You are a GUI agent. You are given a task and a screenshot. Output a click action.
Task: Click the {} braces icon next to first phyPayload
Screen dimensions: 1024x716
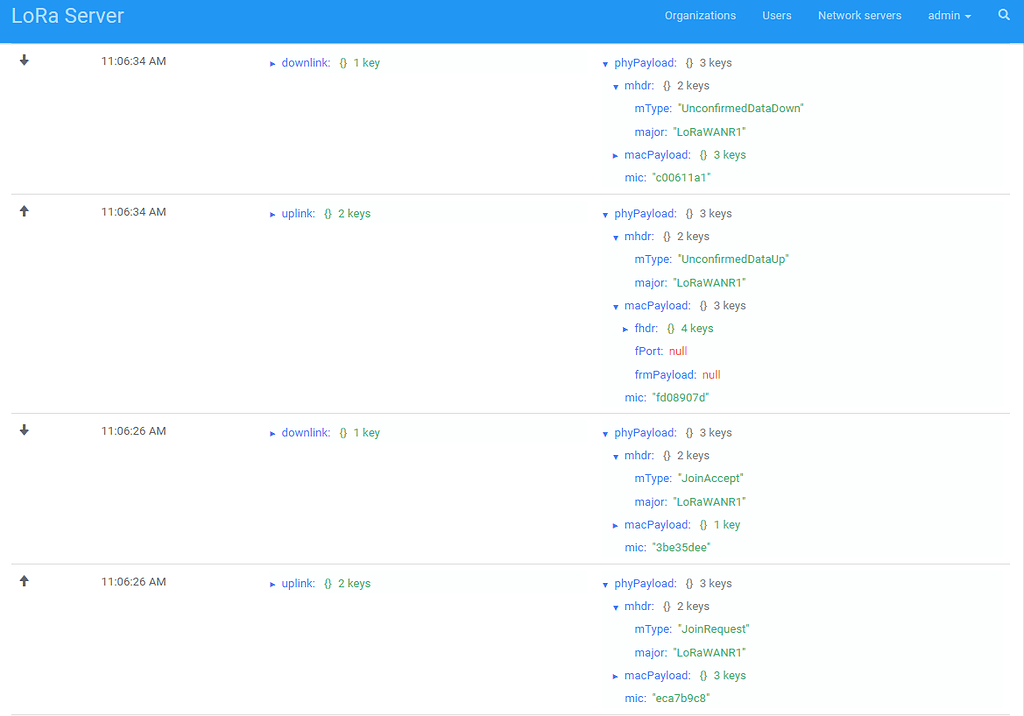coord(688,62)
